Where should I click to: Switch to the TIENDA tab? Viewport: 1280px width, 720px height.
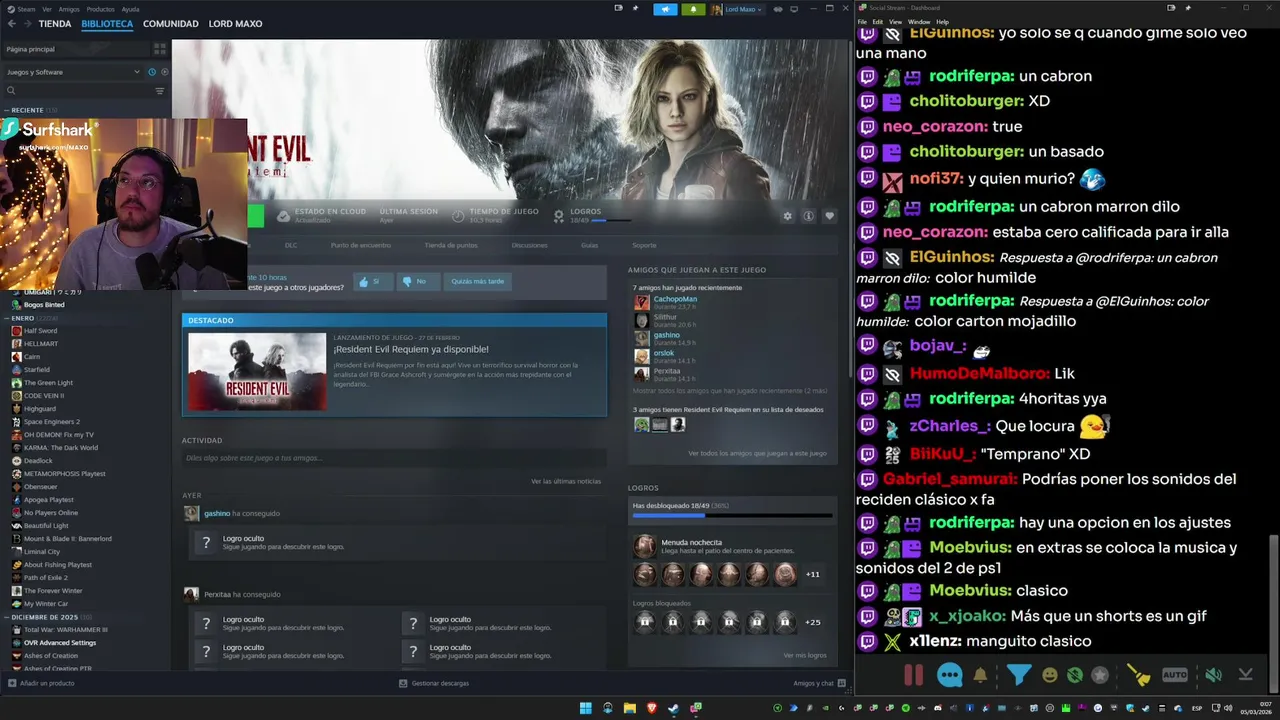pyautogui.click(x=55, y=23)
